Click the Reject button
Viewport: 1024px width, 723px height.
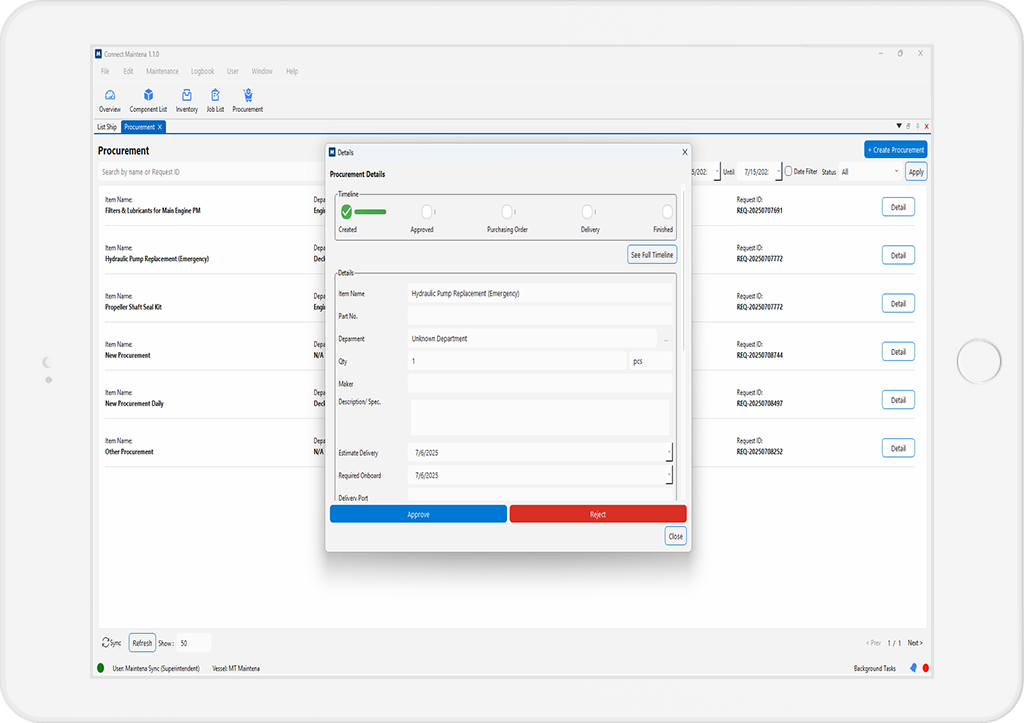[598, 515]
